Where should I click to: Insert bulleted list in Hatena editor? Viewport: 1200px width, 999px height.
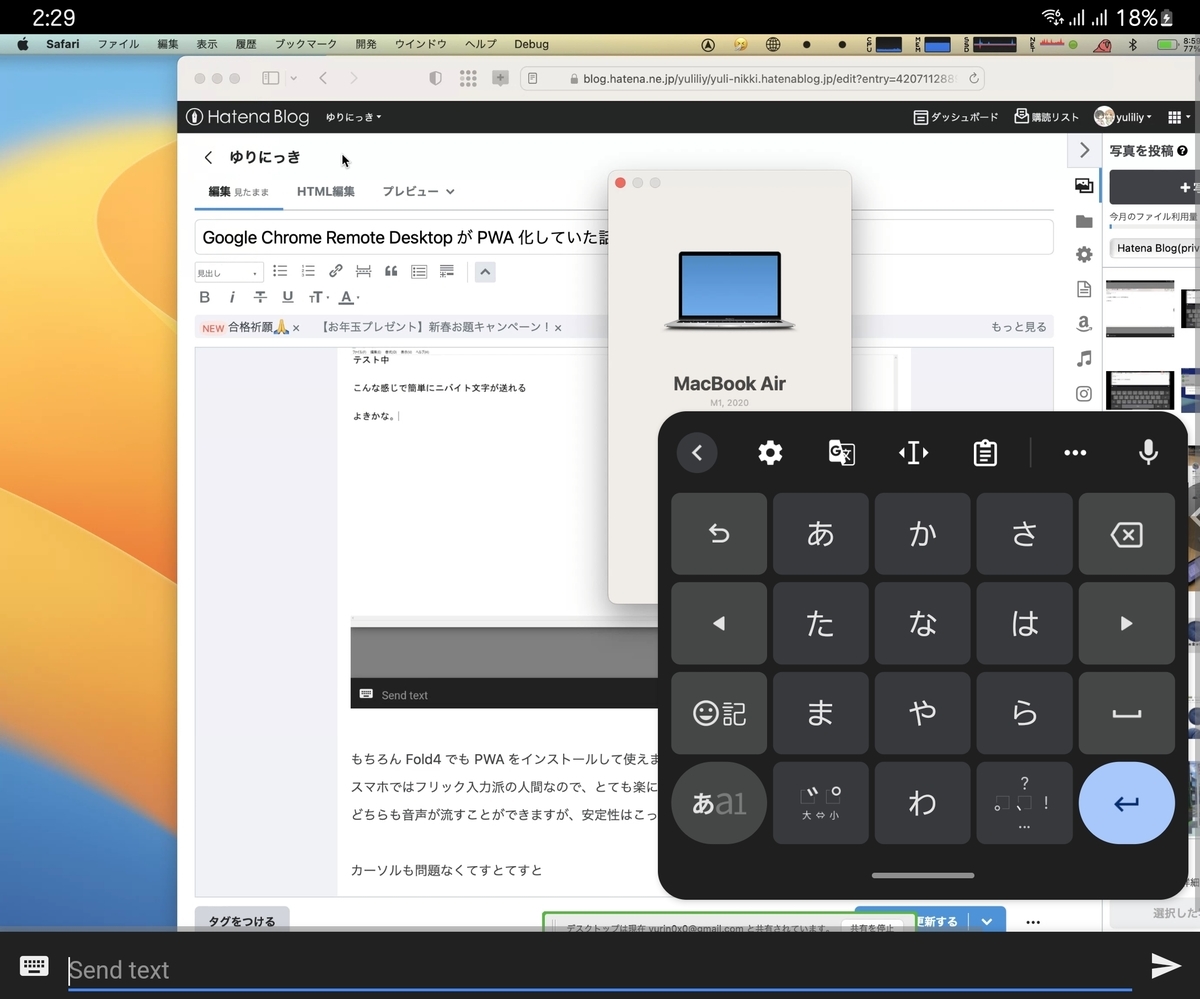[x=280, y=271]
